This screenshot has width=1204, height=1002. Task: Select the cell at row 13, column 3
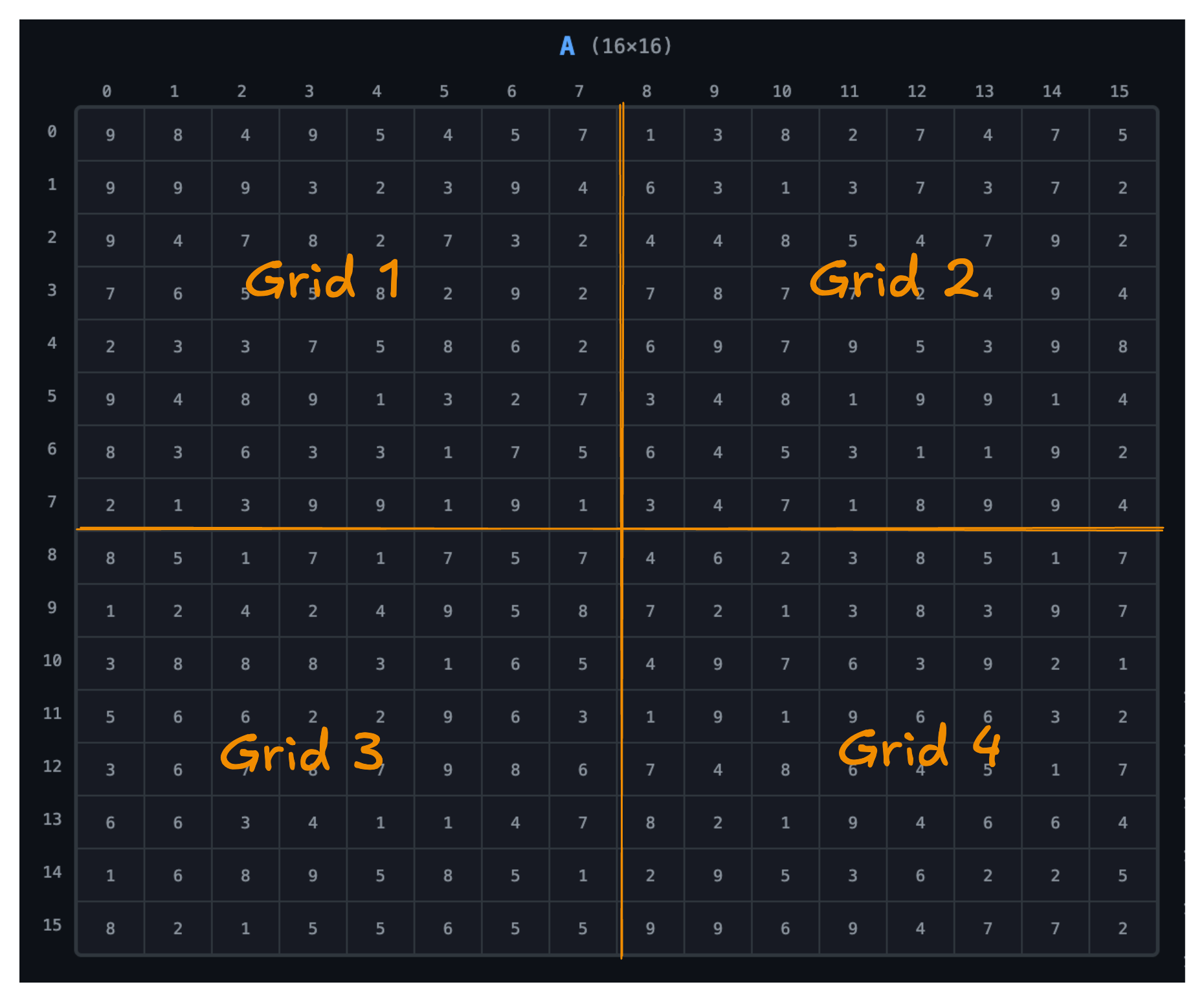click(x=313, y=823)
